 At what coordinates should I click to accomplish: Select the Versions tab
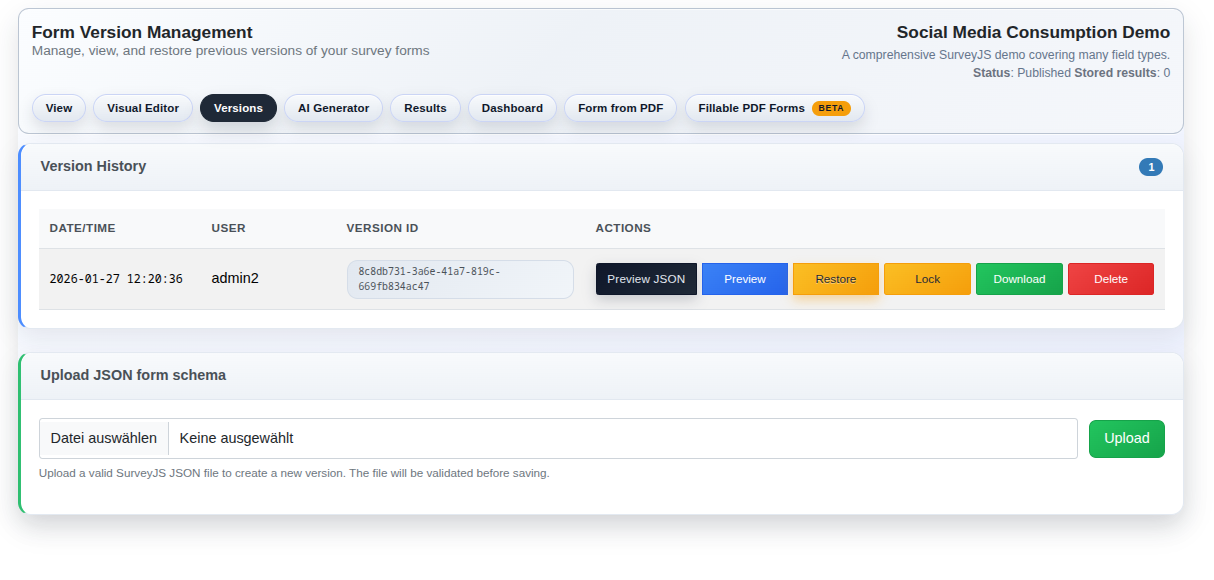click(x=238, y=108)
